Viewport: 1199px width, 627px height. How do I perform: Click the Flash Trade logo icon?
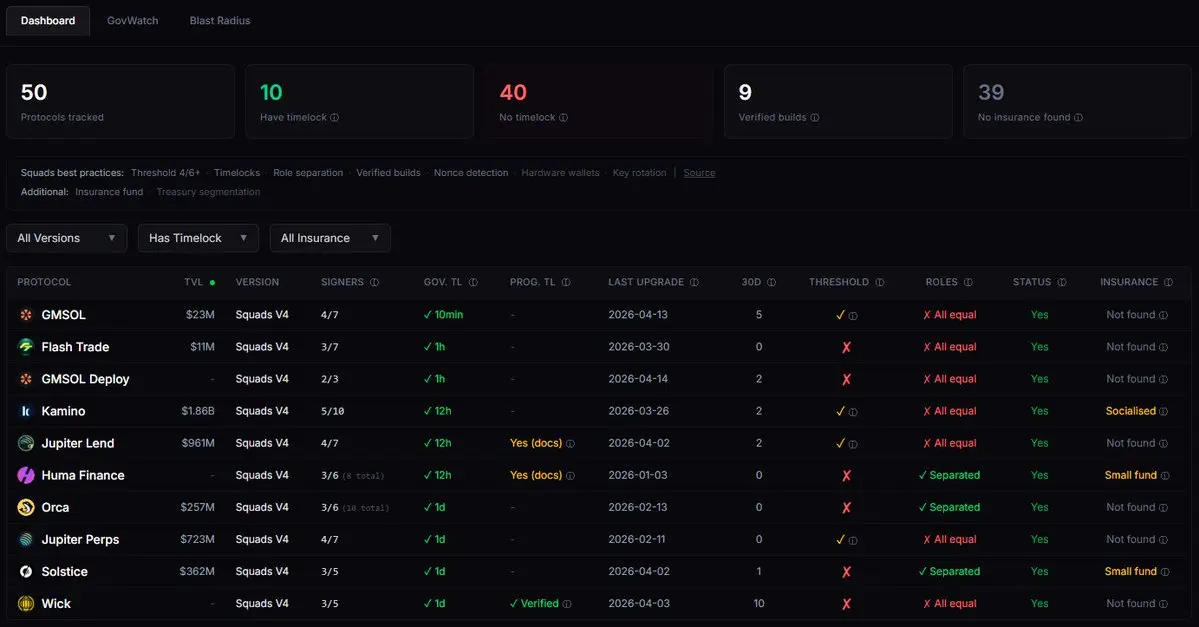click(26, 347)
